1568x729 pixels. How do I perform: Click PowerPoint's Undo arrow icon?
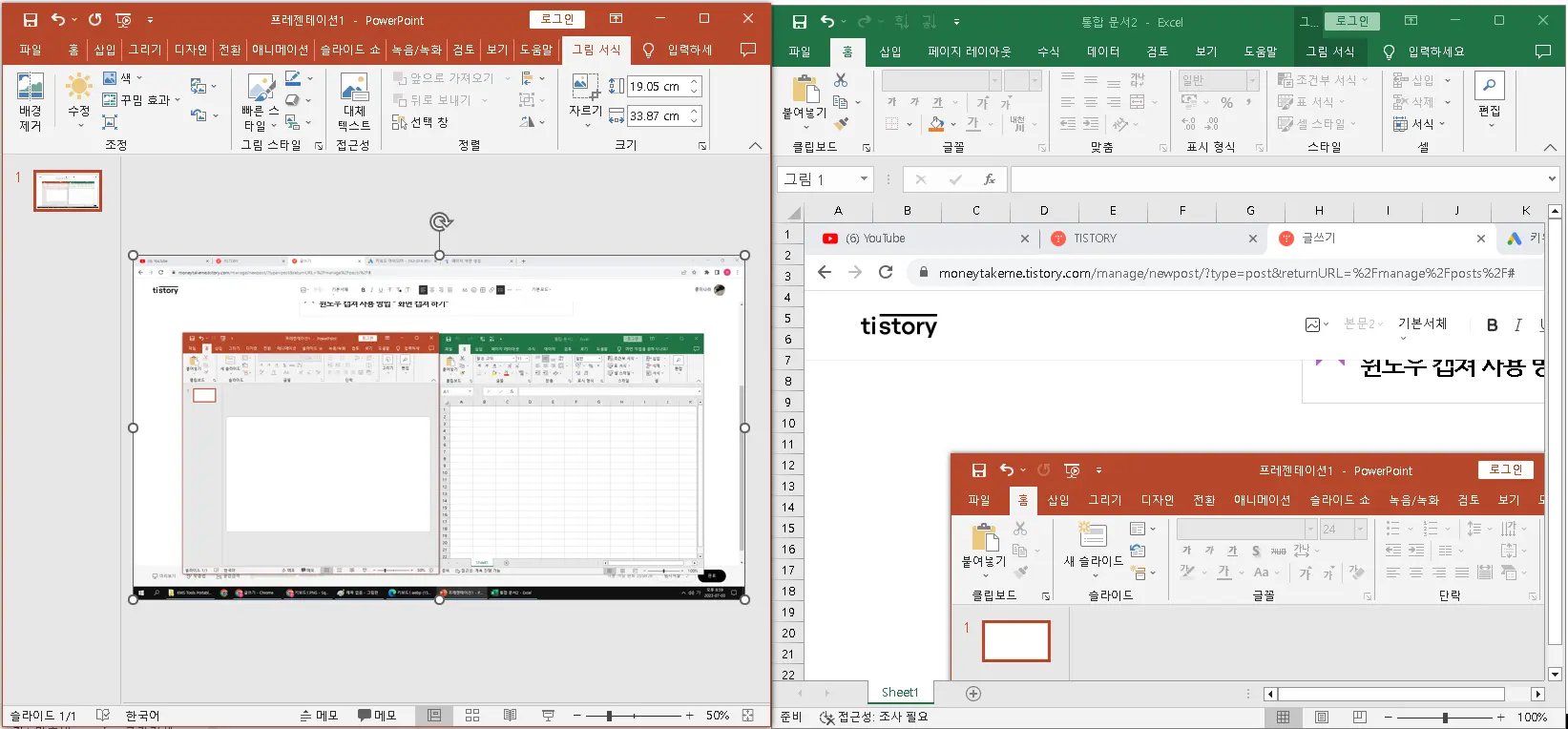(x=58, y=19)
